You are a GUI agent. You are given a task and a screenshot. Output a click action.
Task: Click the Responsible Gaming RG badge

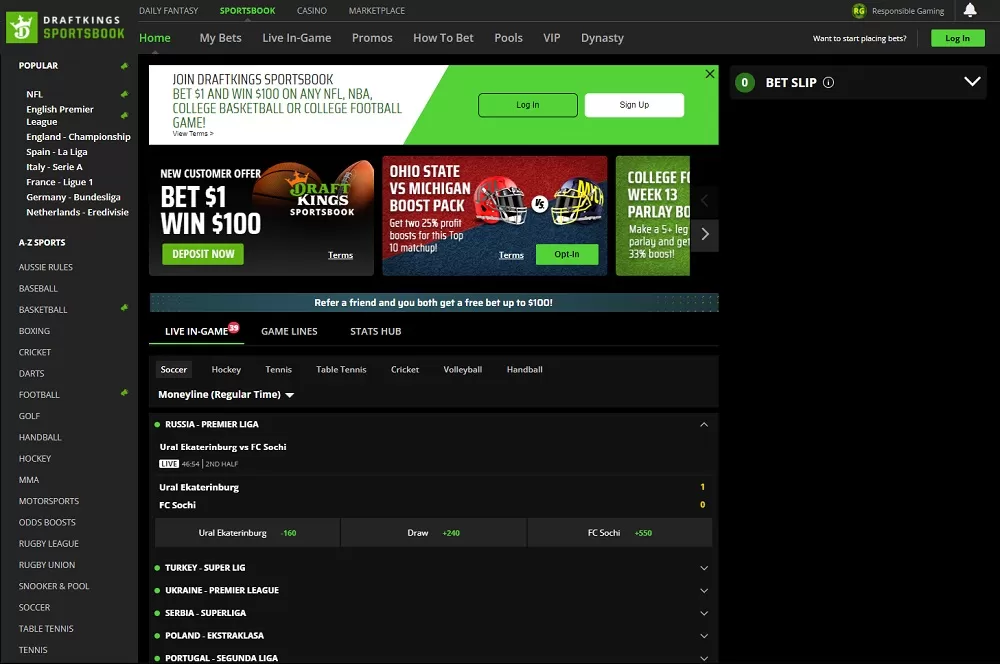point(858,11)
